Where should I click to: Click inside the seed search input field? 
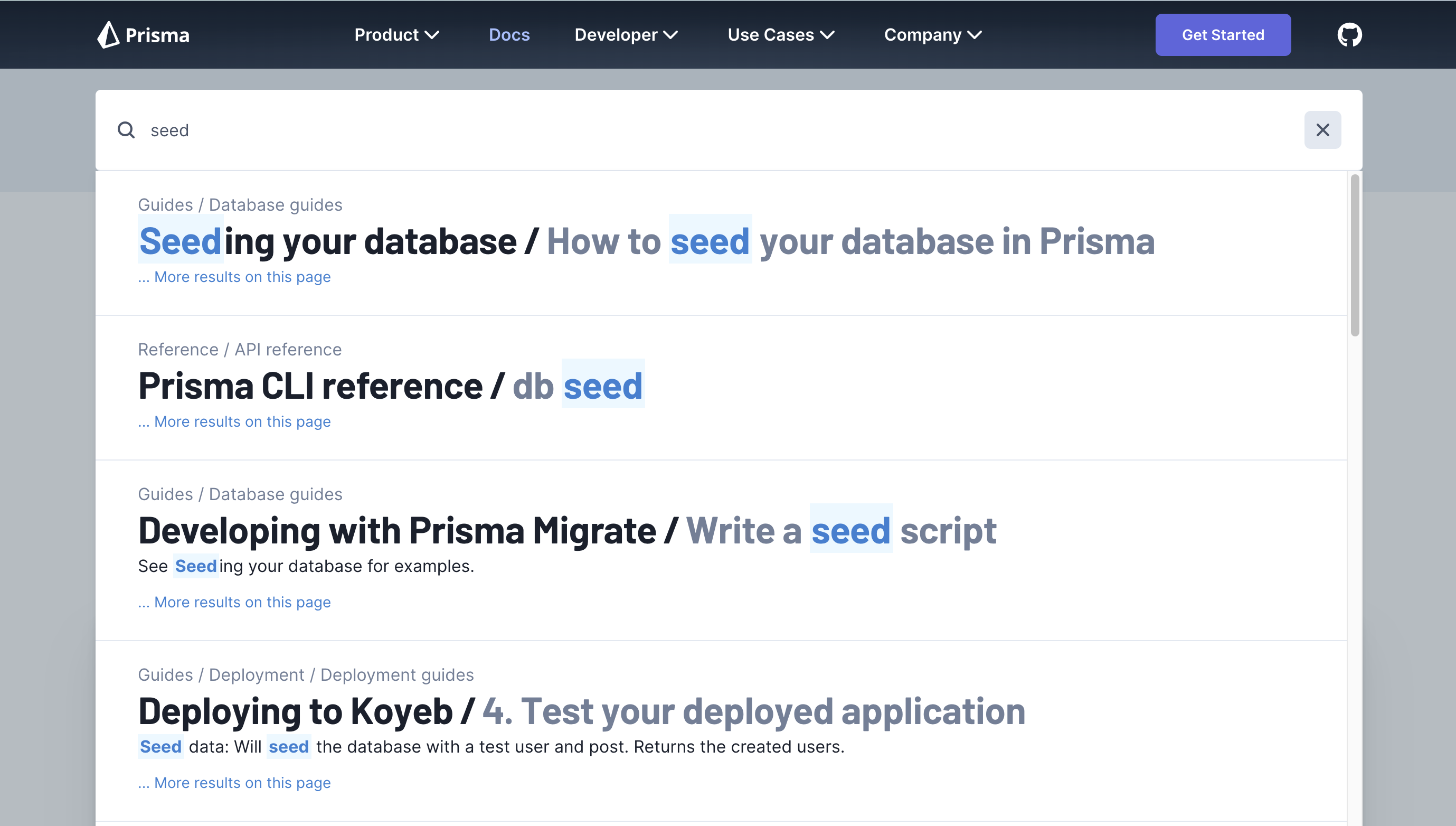coord(397,130)
